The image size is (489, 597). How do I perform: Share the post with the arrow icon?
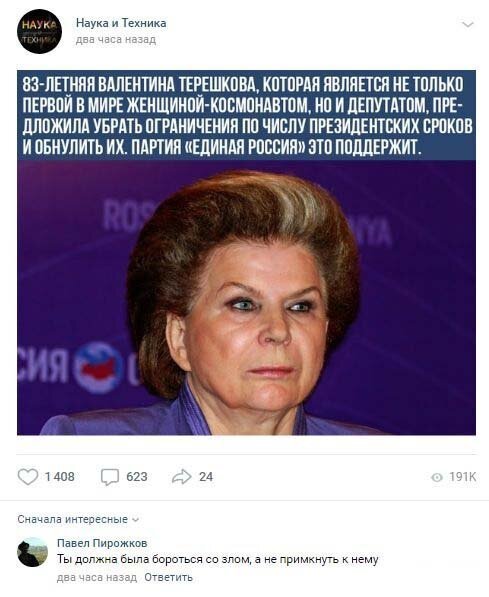click(x=181, y=477)
